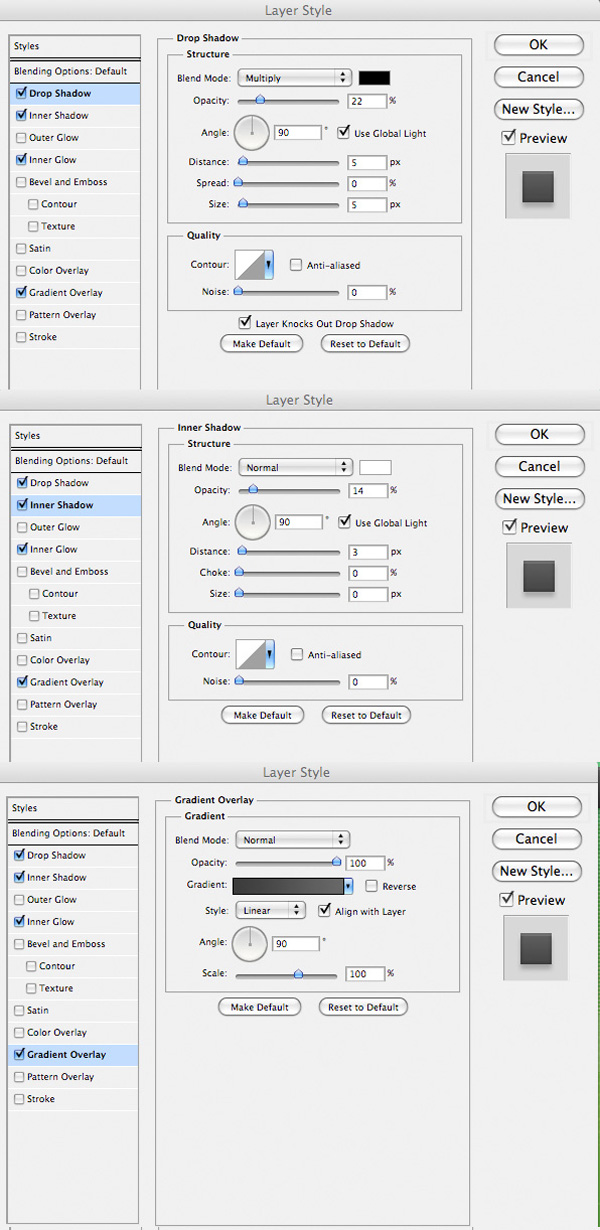
Task: Click the style preview thumbnail in Inner Shadow dialog
Action: click(538, 576)
